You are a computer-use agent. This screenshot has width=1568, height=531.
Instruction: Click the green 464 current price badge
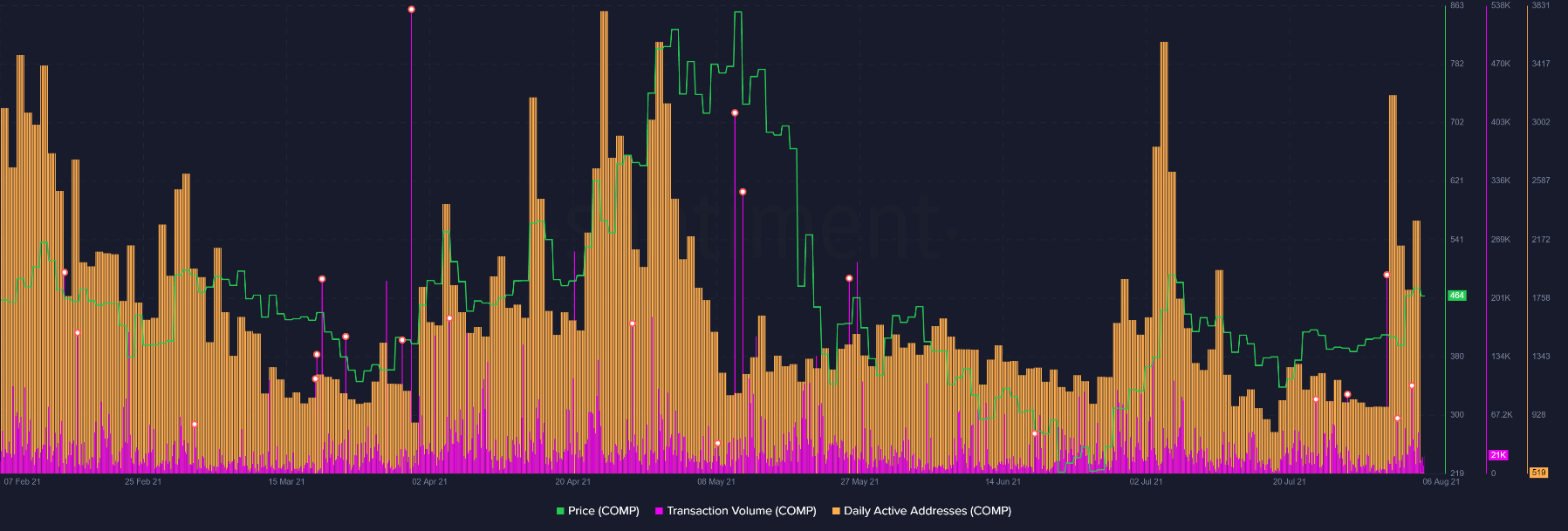click(x=1456, y=296)
